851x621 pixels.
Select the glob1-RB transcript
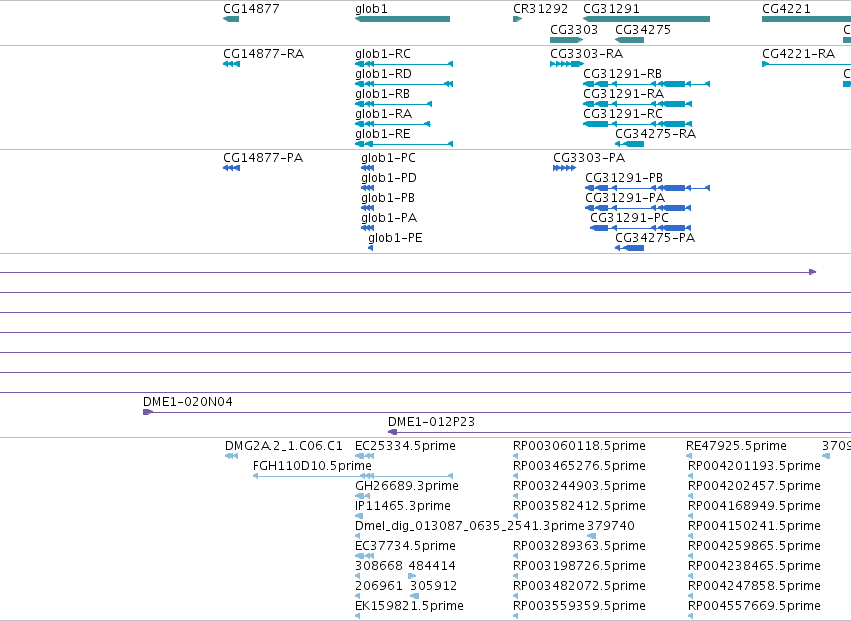click(x=393, y=104)
